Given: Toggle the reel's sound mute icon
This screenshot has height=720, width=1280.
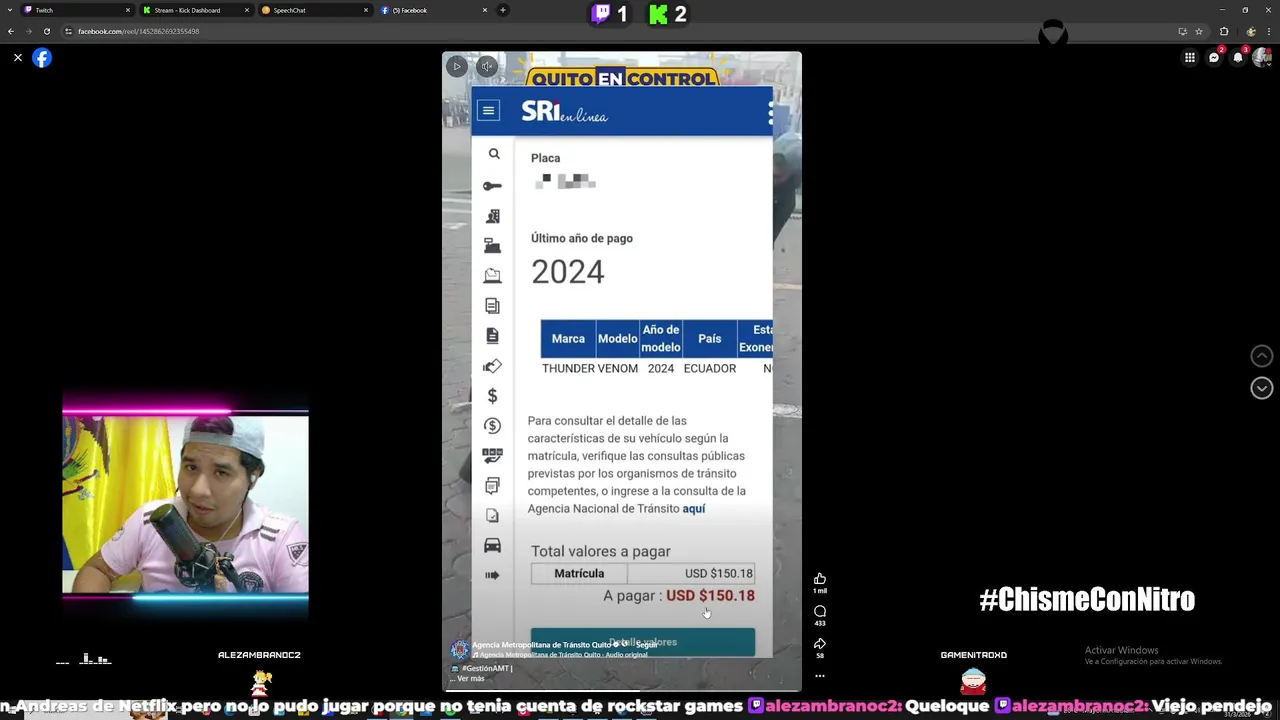Looking at the screenshot, I should click(486, 66).
